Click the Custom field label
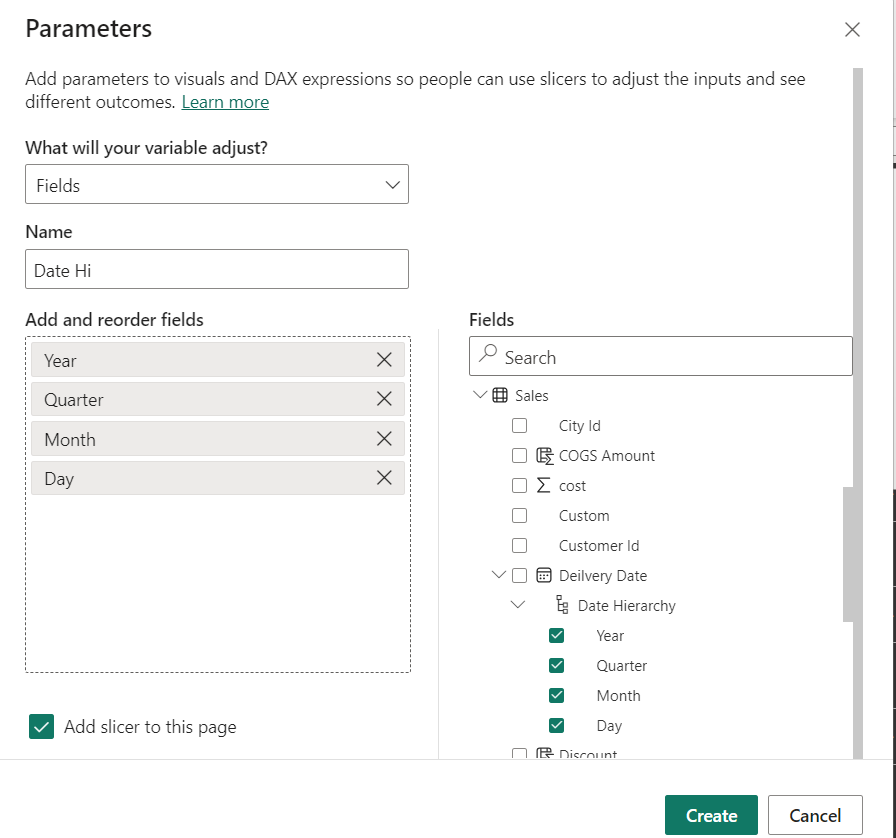 [x=584, y=516]
